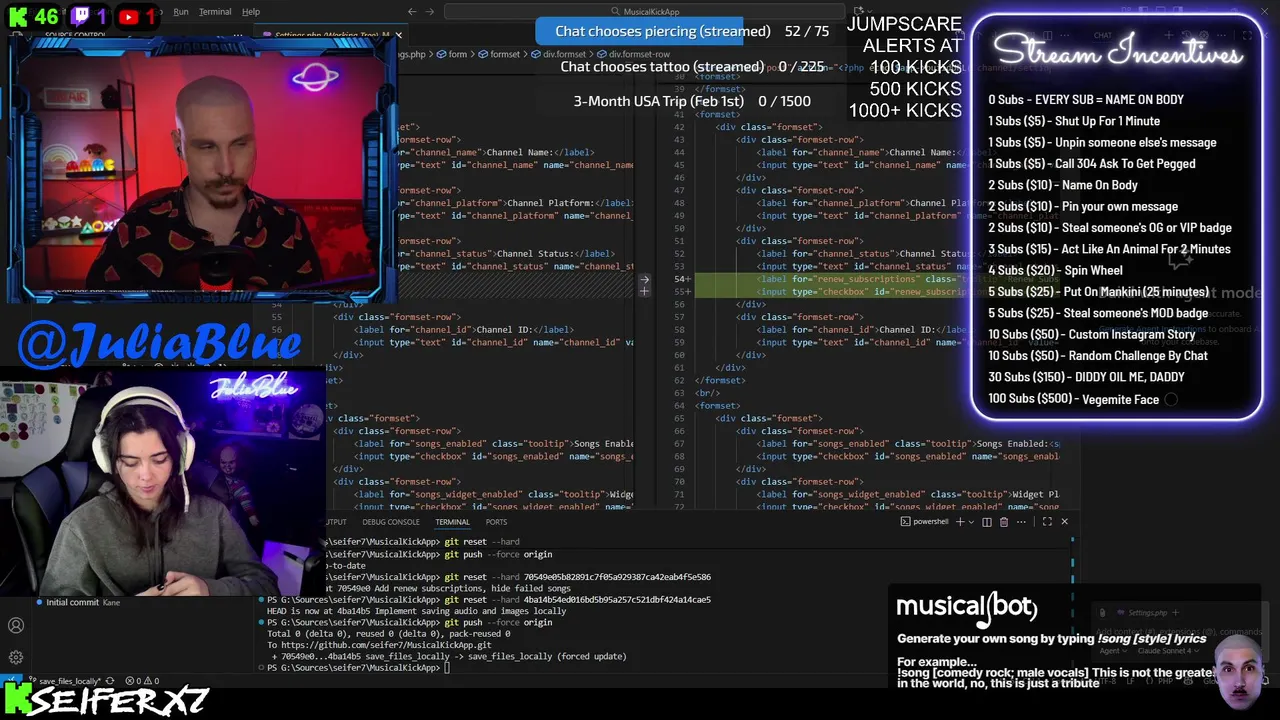Go back with the navigation arrow

(x=411, y=12)
